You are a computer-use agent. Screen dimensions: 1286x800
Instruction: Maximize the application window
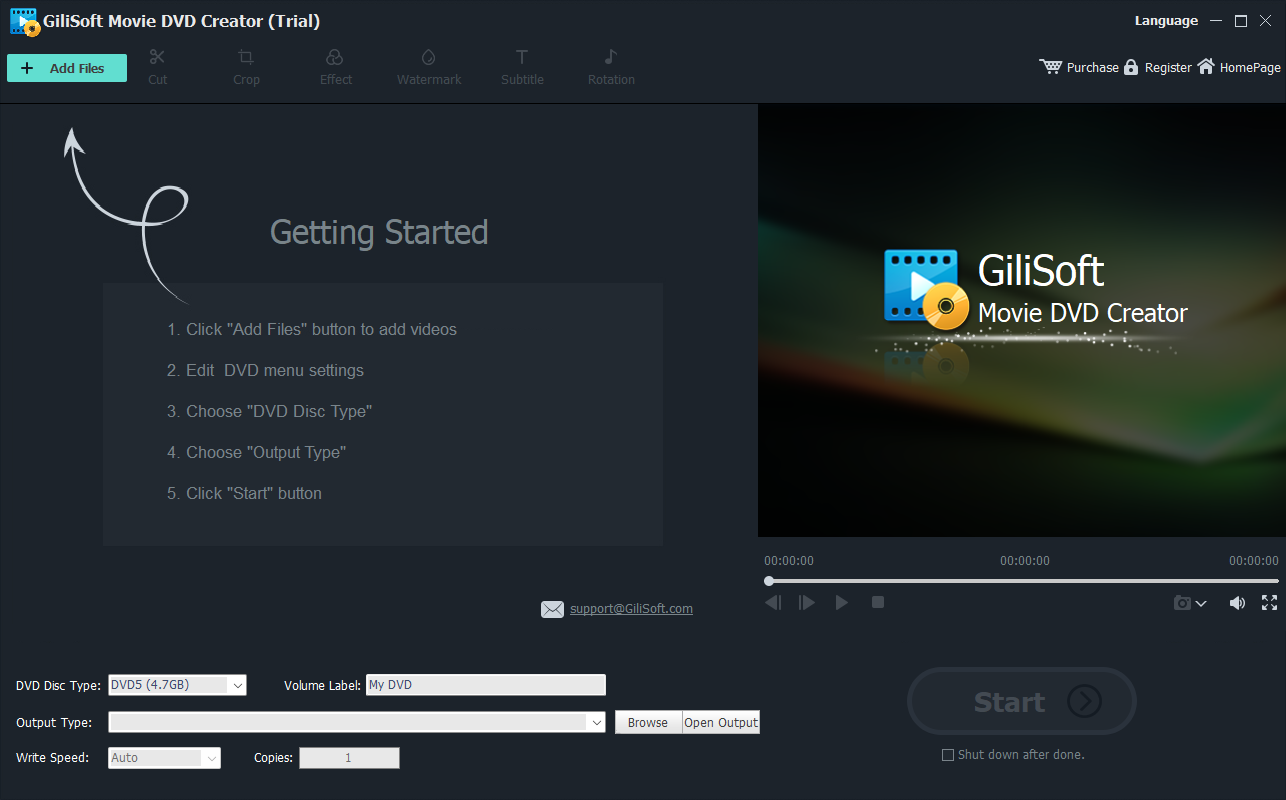point(1241,20)
